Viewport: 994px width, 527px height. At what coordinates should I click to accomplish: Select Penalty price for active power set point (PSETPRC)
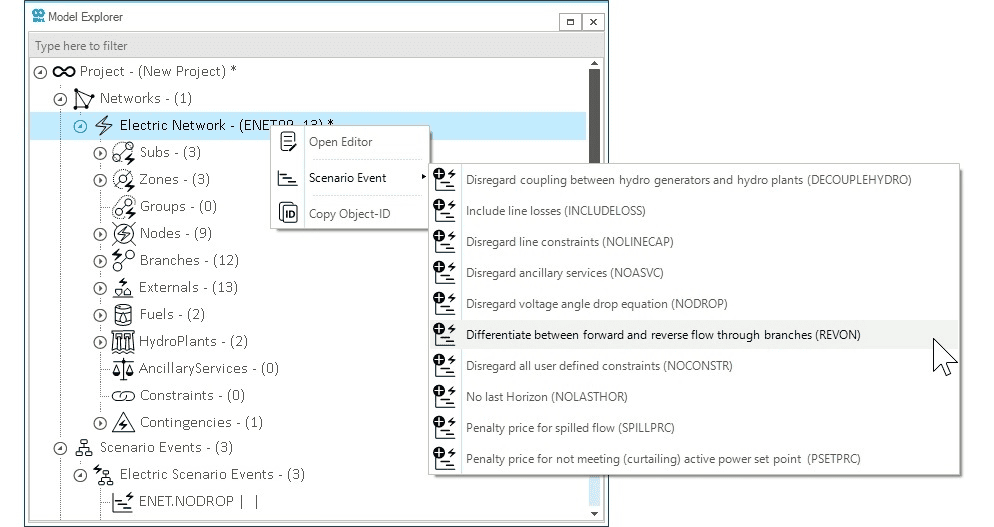tap(694, 459)
